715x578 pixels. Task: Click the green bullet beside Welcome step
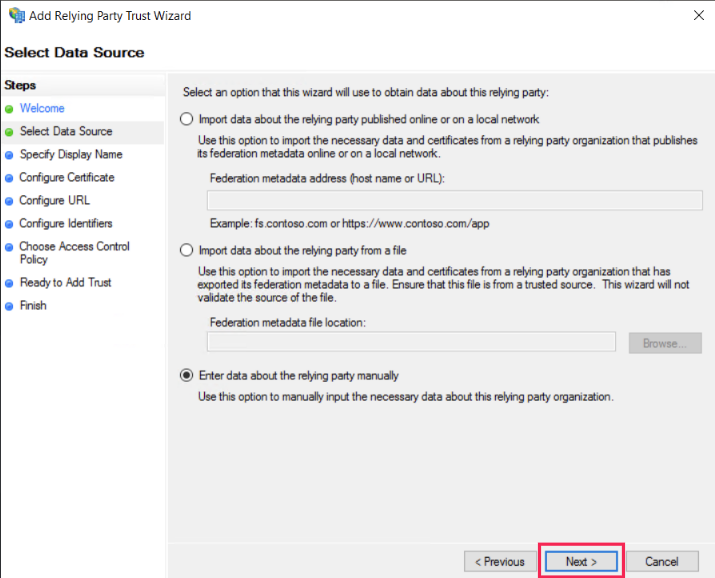pos(10,109)
